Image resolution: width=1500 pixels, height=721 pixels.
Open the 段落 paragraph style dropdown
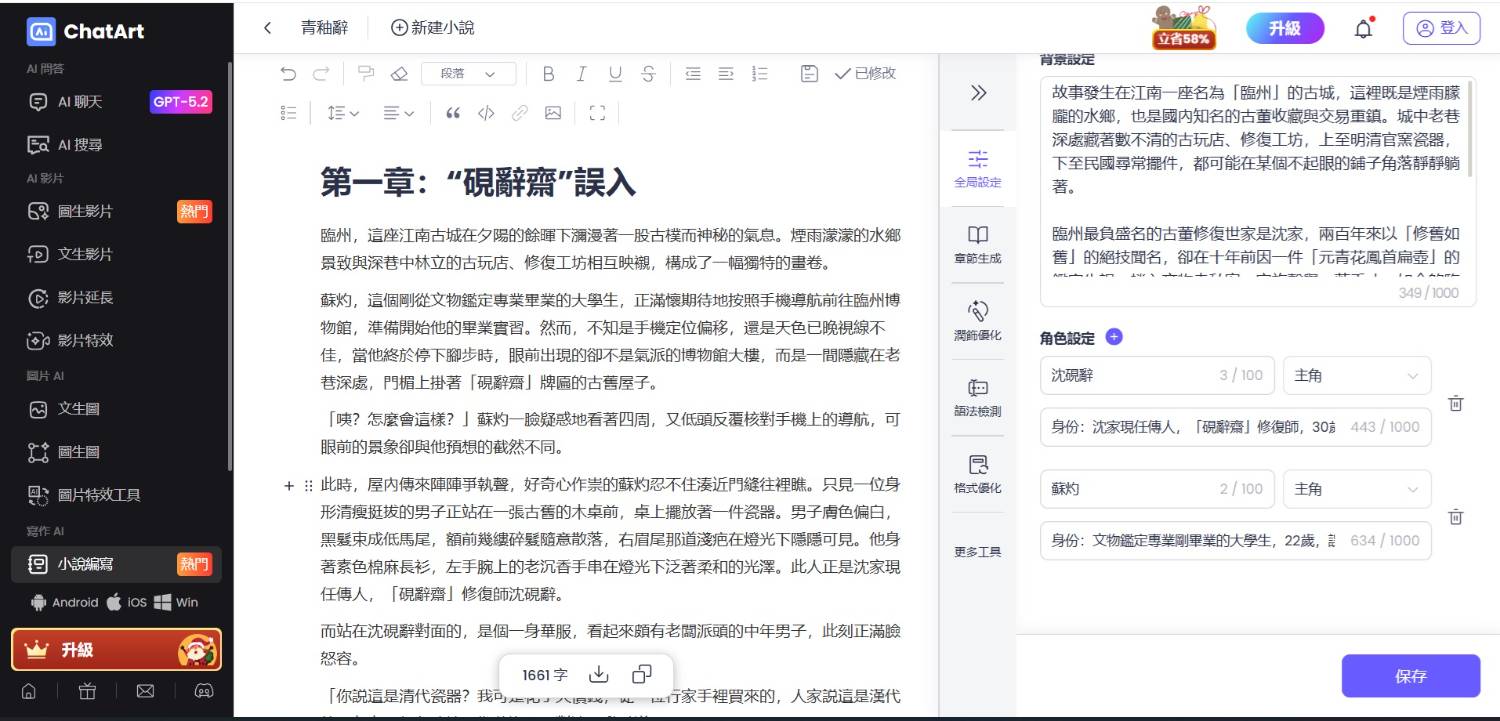click(x=469, y=74)
